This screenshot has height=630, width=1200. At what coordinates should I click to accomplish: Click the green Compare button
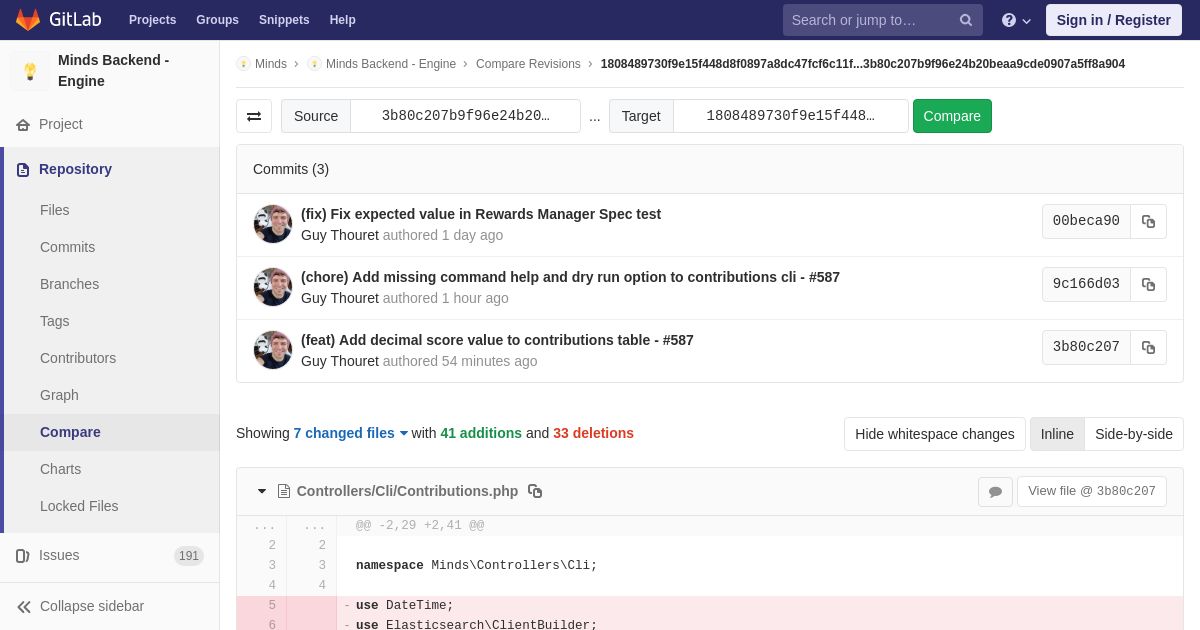[x=952, y=116]
